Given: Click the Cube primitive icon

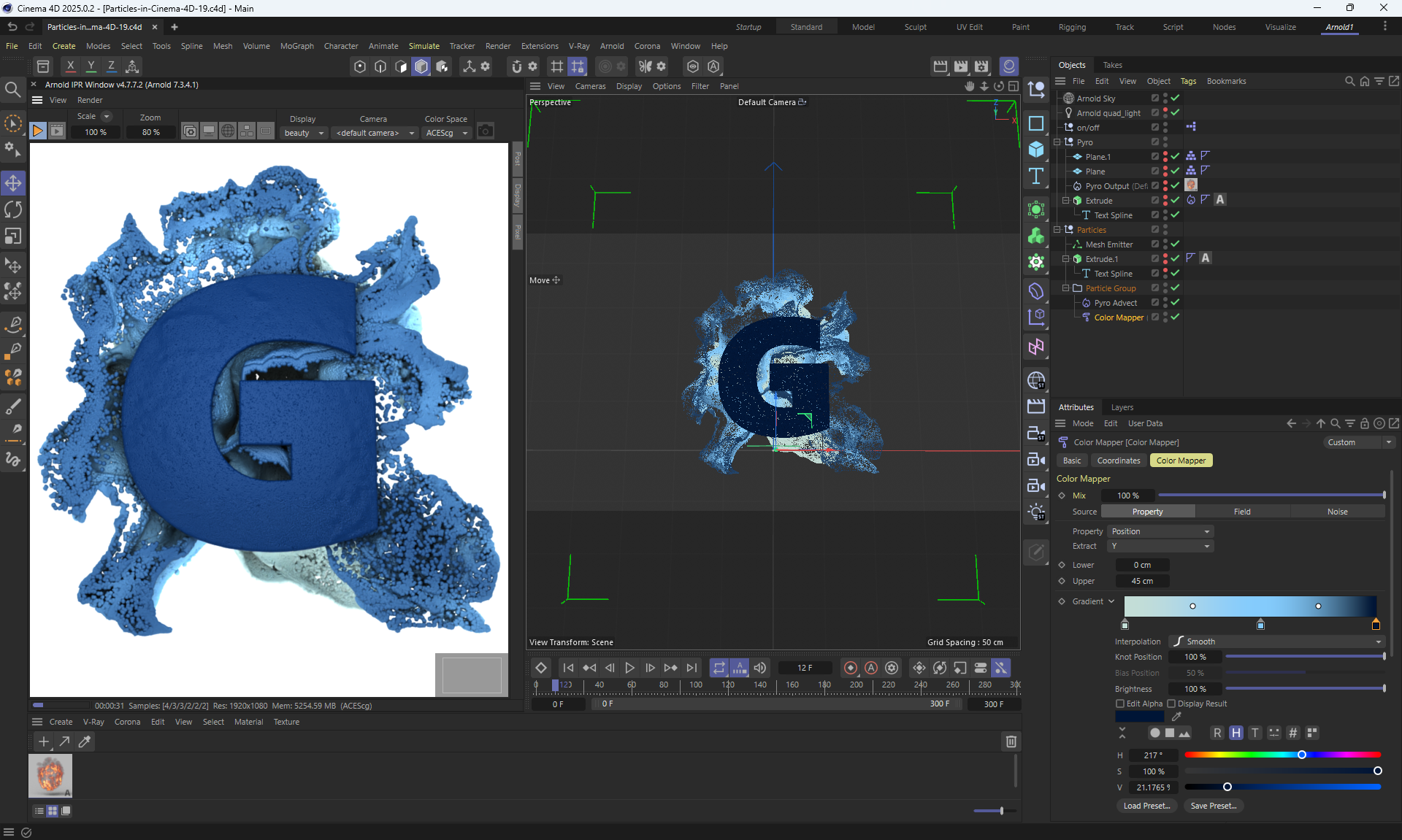Looking at the screenshot, I should 1036,150.
